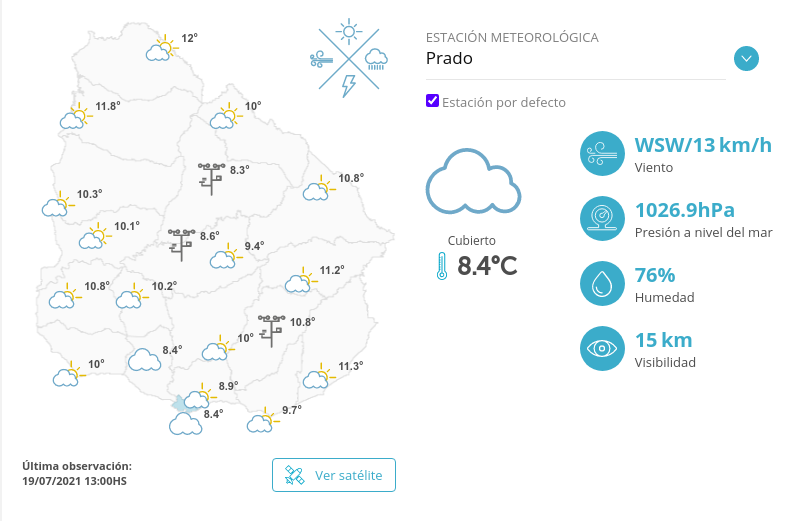This screenshot has height=521, width=796.
Task: Select the 11.2° station in the east
Action: 300,281
